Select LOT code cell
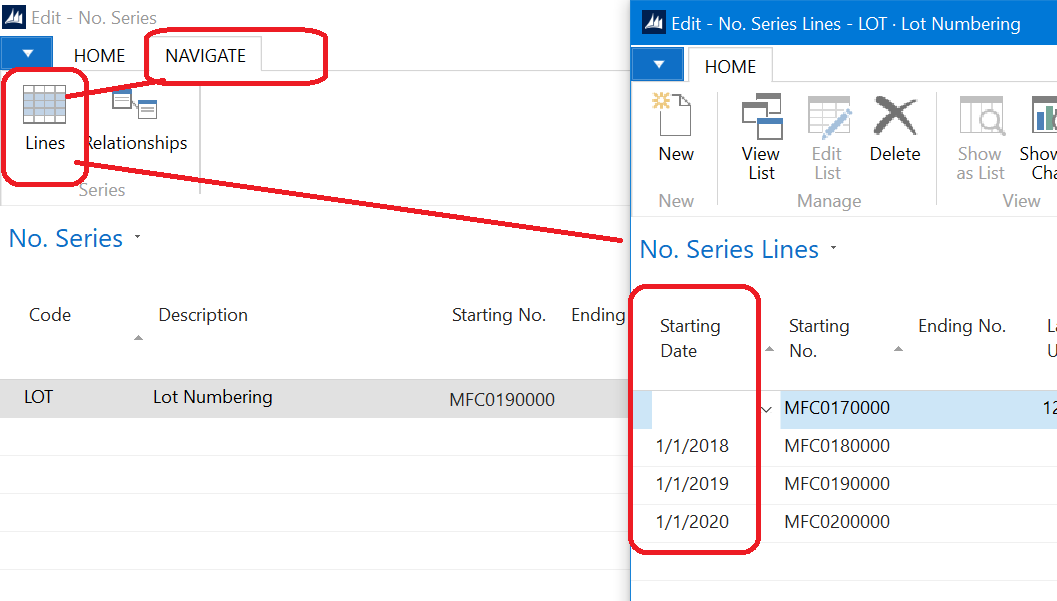 pos(38,397)
